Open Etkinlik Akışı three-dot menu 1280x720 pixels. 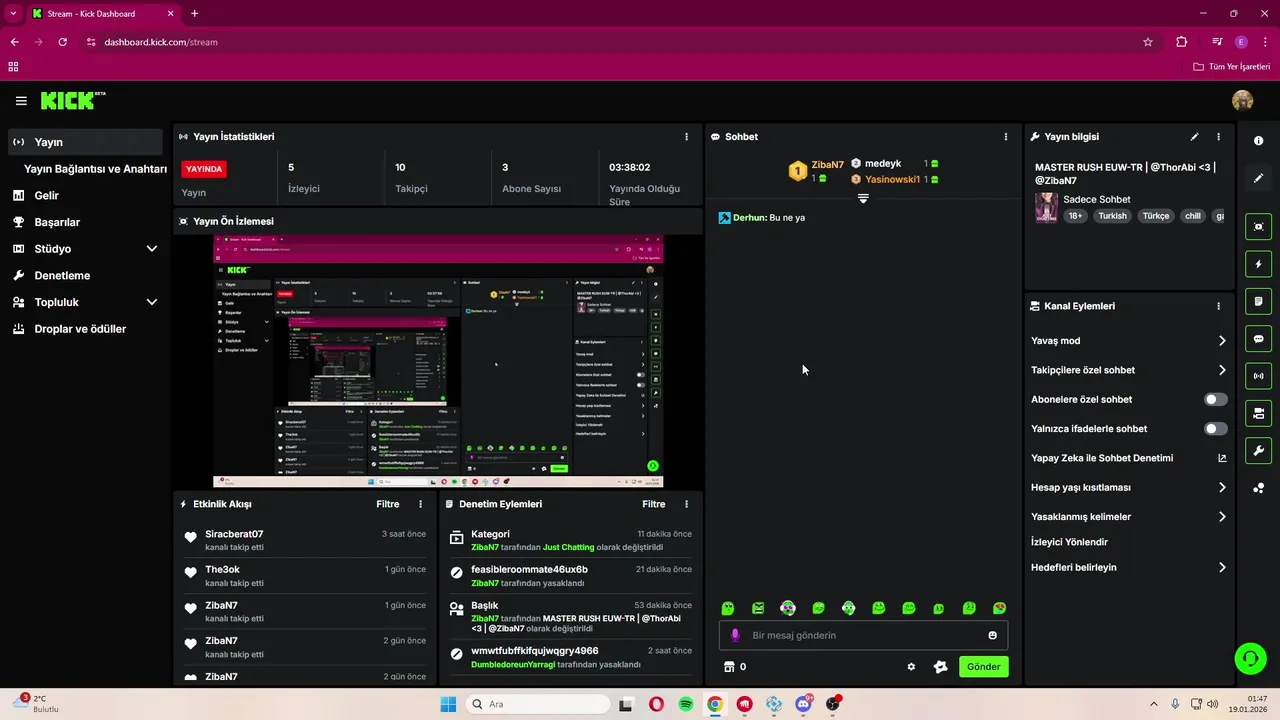pyautogui.click(x=420, y=504)
